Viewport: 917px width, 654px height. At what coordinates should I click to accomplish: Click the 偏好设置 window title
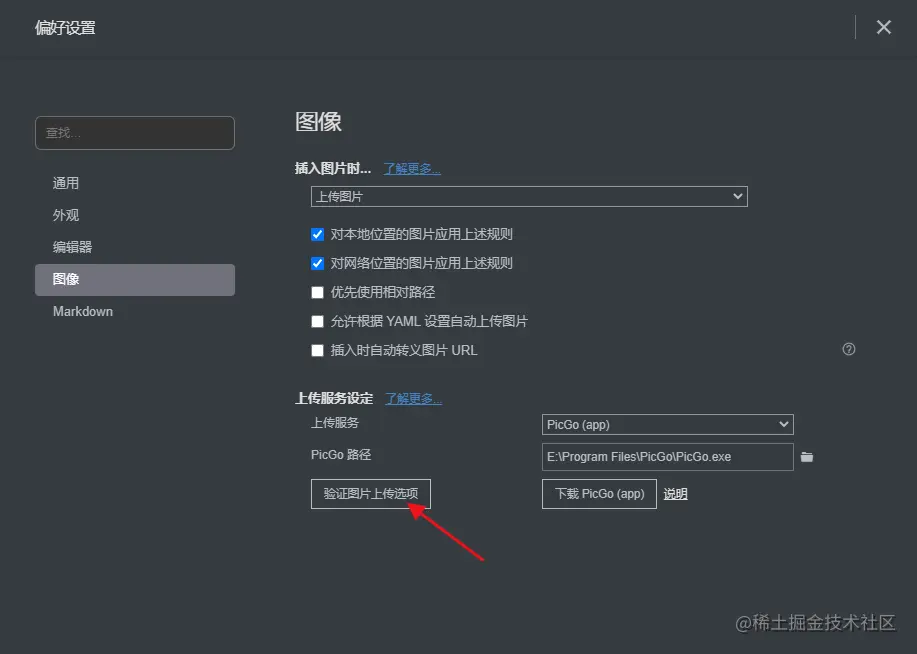(65, 27)
